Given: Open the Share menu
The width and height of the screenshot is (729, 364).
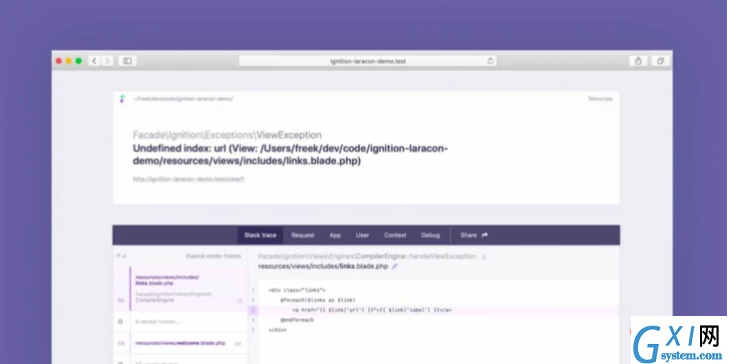Looking at the screenshot, I should (474, 235).
